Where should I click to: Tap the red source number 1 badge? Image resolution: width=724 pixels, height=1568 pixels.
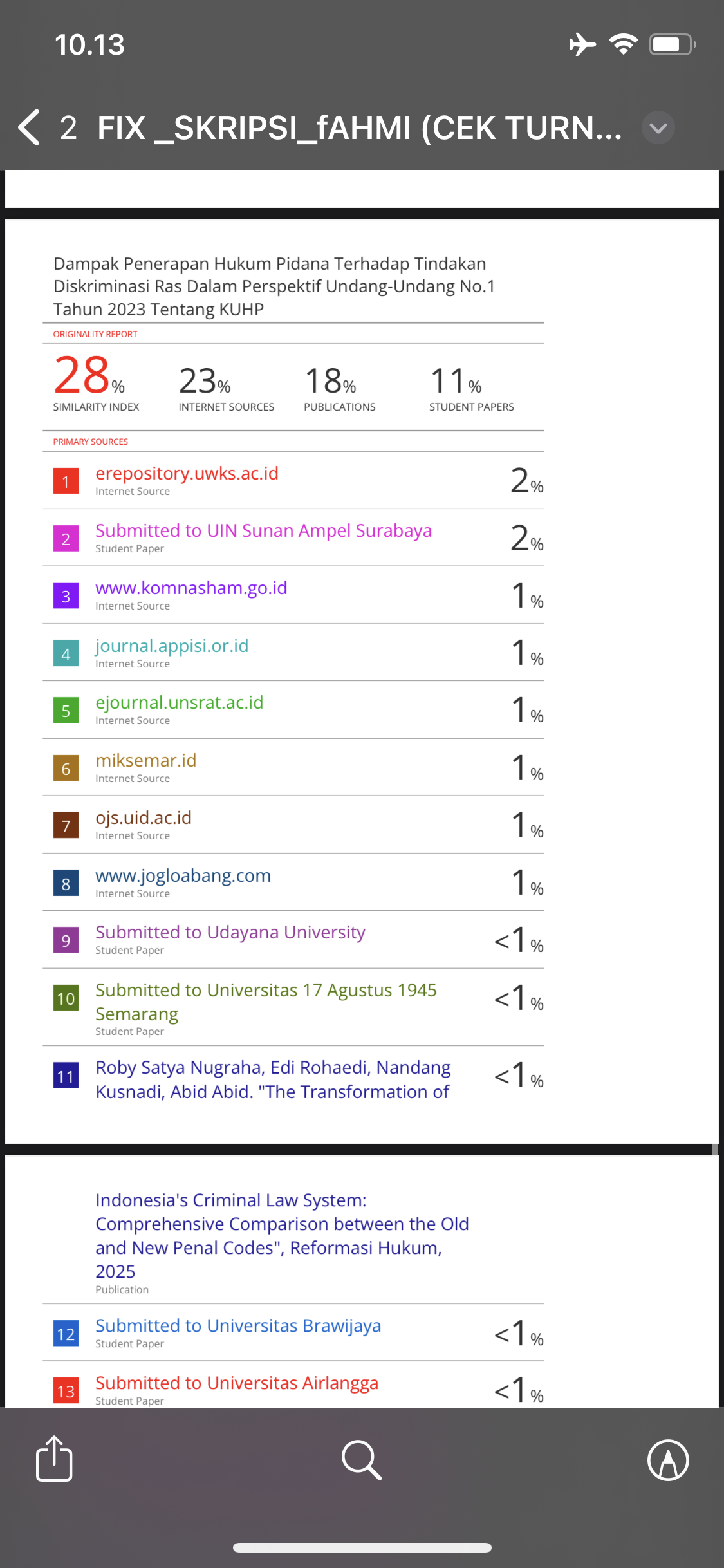(66, 481)
